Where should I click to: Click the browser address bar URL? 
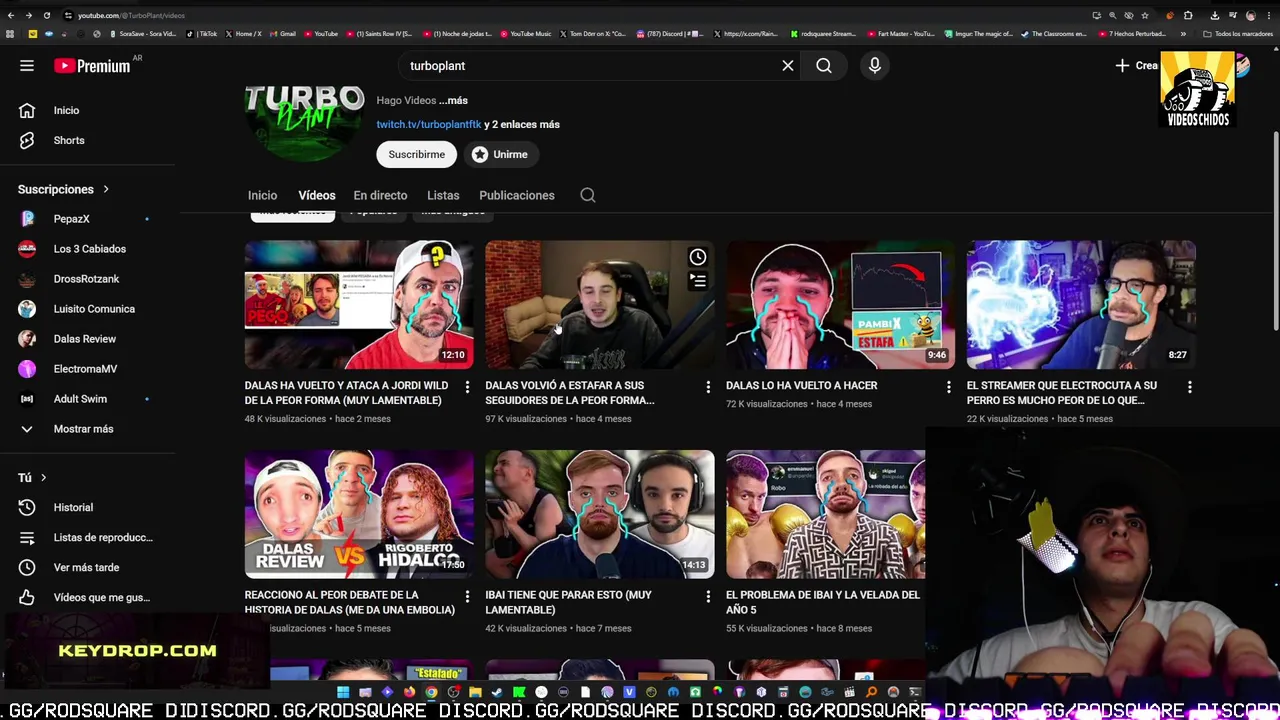click(x=130, y=16)
